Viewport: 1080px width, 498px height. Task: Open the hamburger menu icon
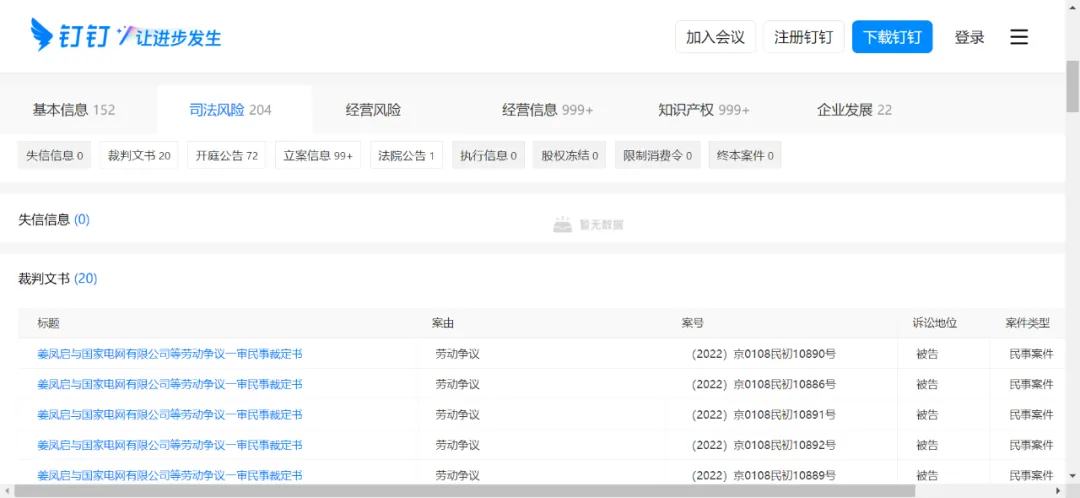pyautogui.click(x=1018, y=37)
